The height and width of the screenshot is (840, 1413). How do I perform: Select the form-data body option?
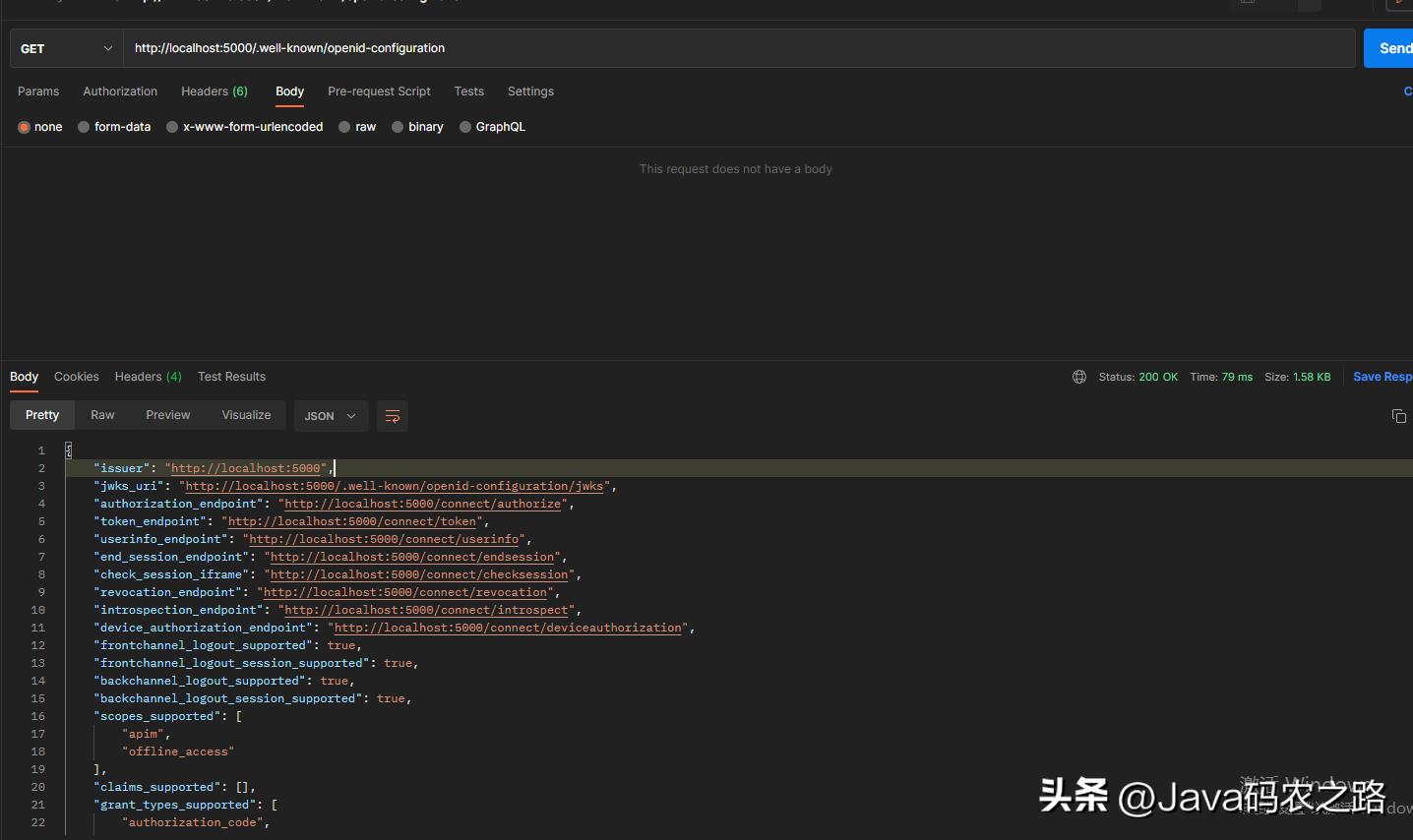coord(85,127)
